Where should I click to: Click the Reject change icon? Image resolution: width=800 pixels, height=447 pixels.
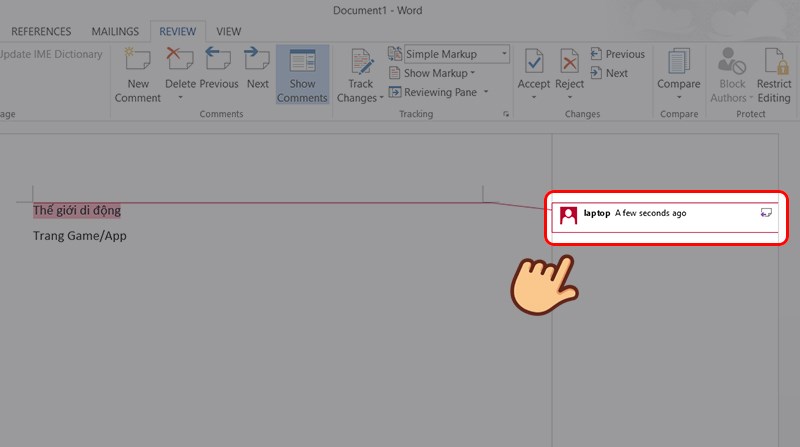(x=569, y=62)
